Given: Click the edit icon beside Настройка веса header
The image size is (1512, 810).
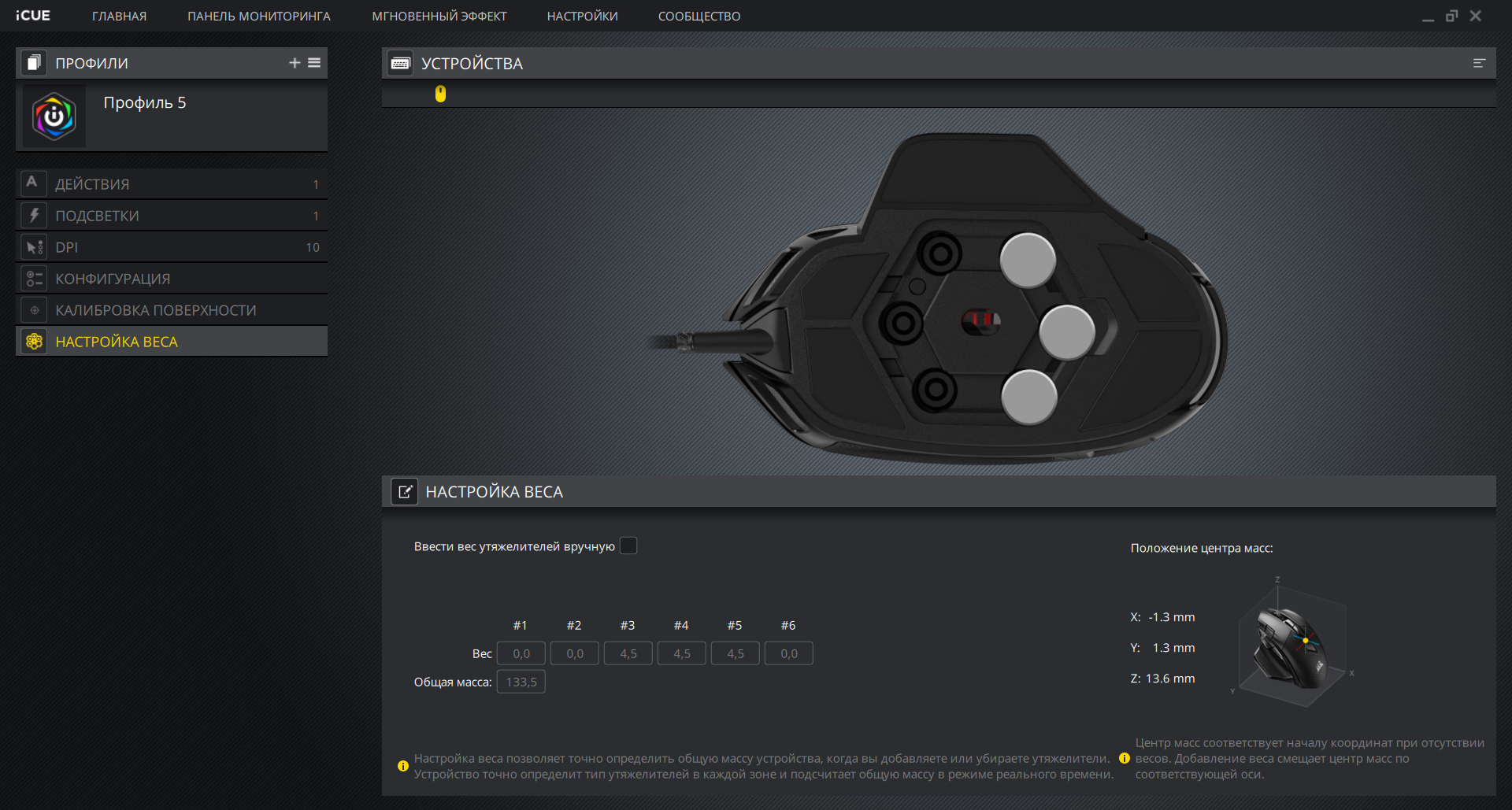Looking at the screenshot, I should [405, 492].
